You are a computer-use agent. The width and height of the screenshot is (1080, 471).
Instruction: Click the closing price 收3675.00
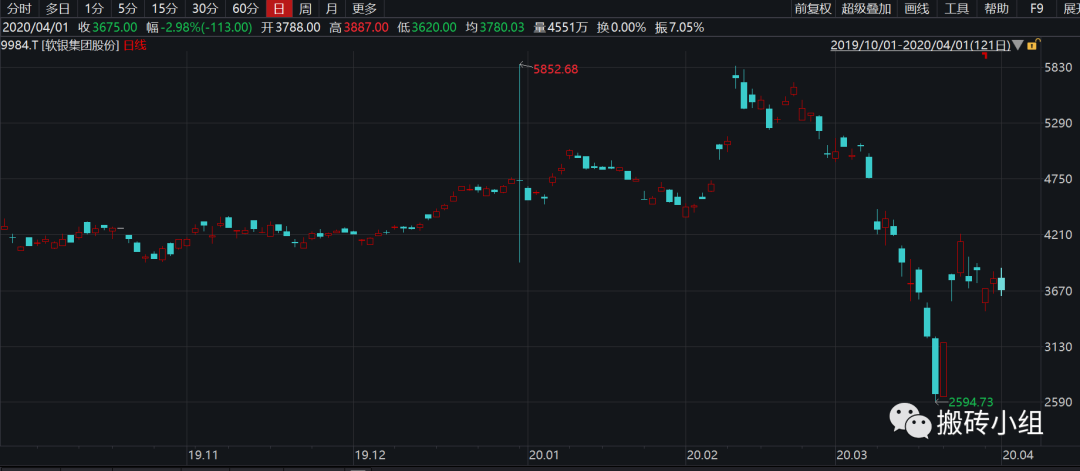click(107, 28)
